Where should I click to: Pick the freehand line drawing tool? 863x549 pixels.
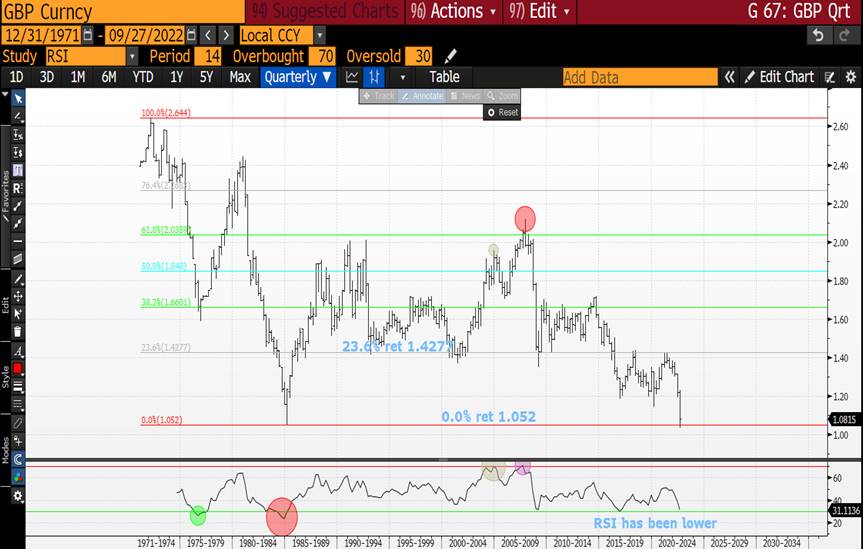coord(18,116)
